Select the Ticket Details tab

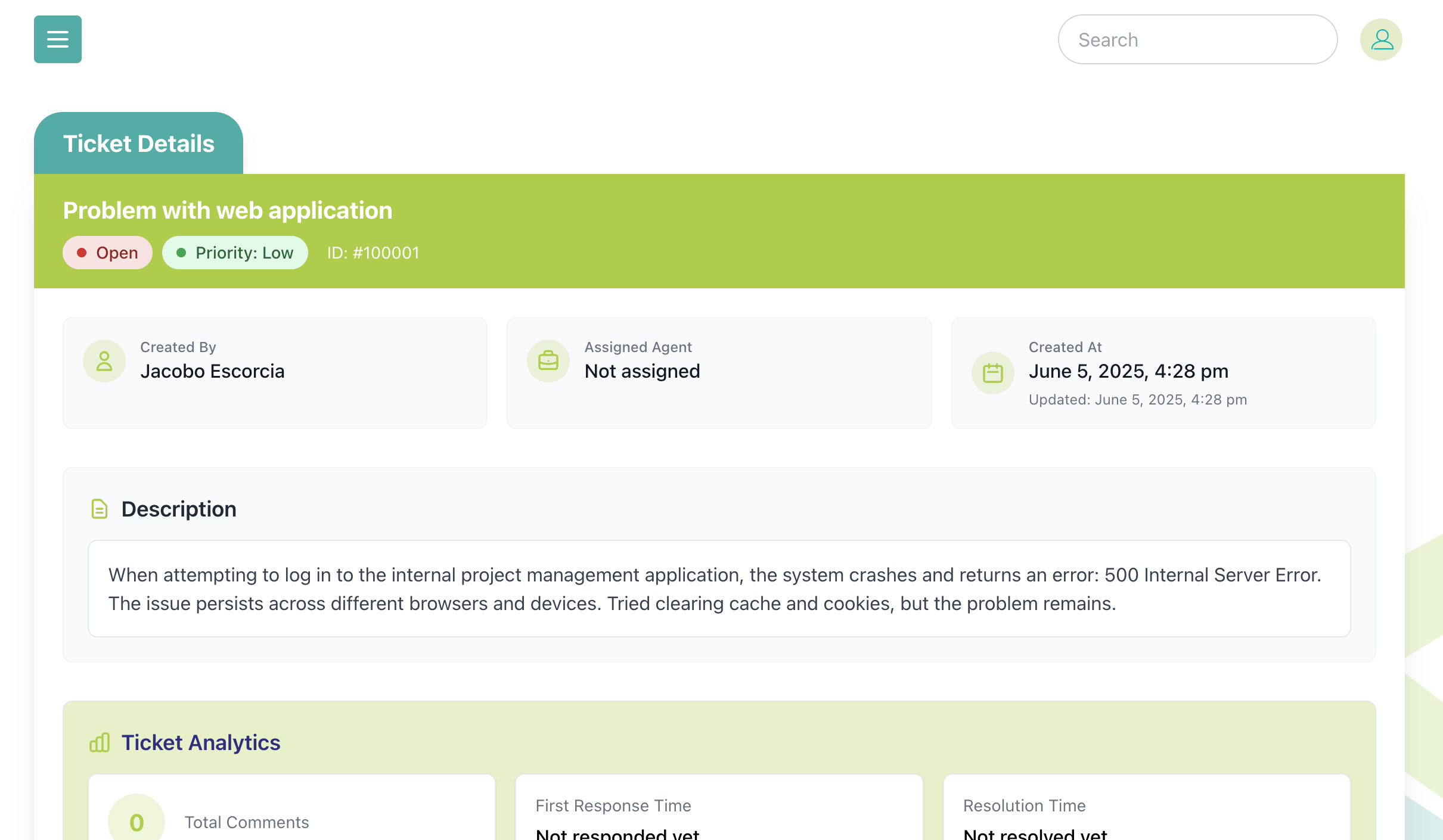pyautogui.click(x=138, y=144)
